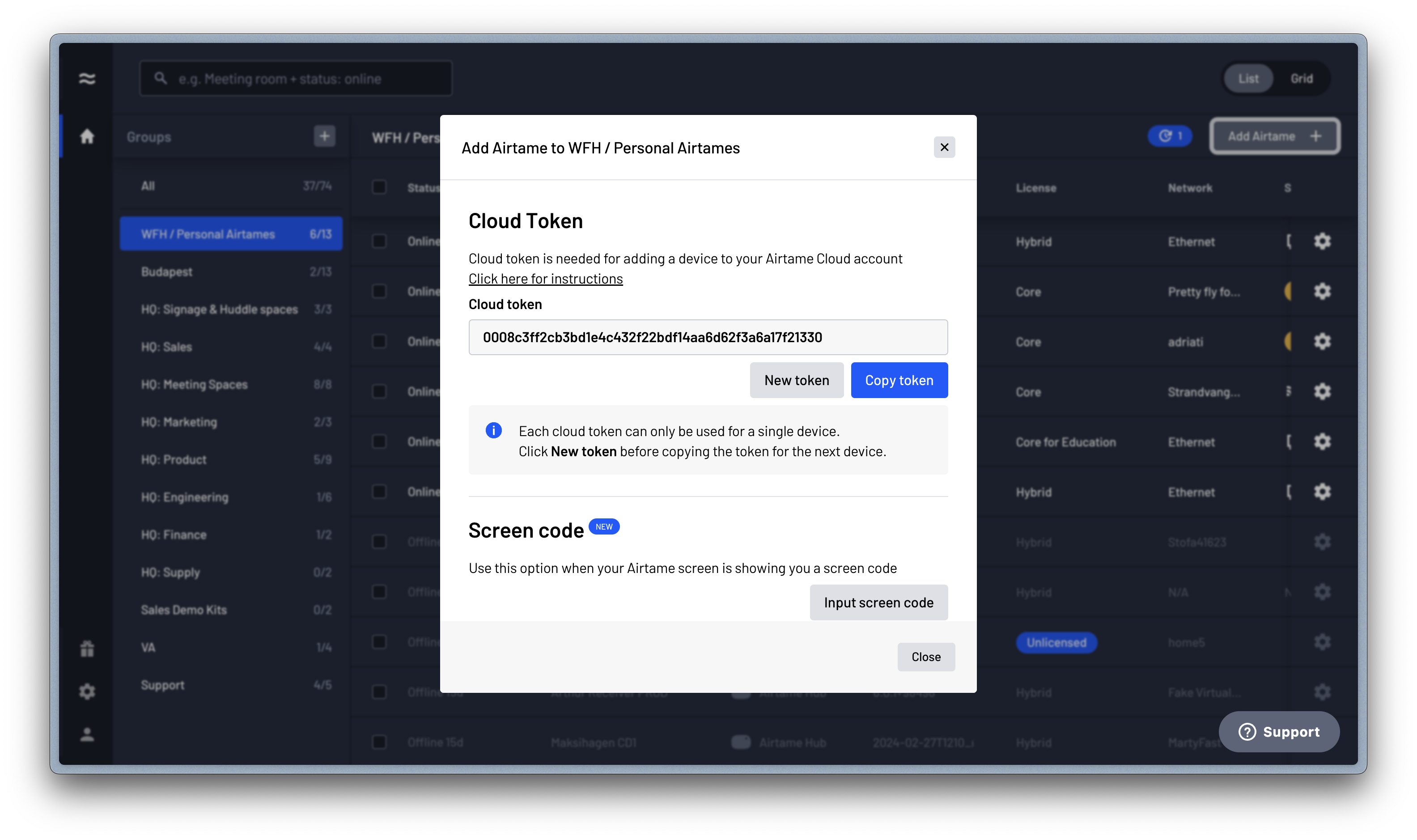The image size is (1417, 840).
Task: Toggle the select-all checkbox in the table header
Action: point(379,187)
